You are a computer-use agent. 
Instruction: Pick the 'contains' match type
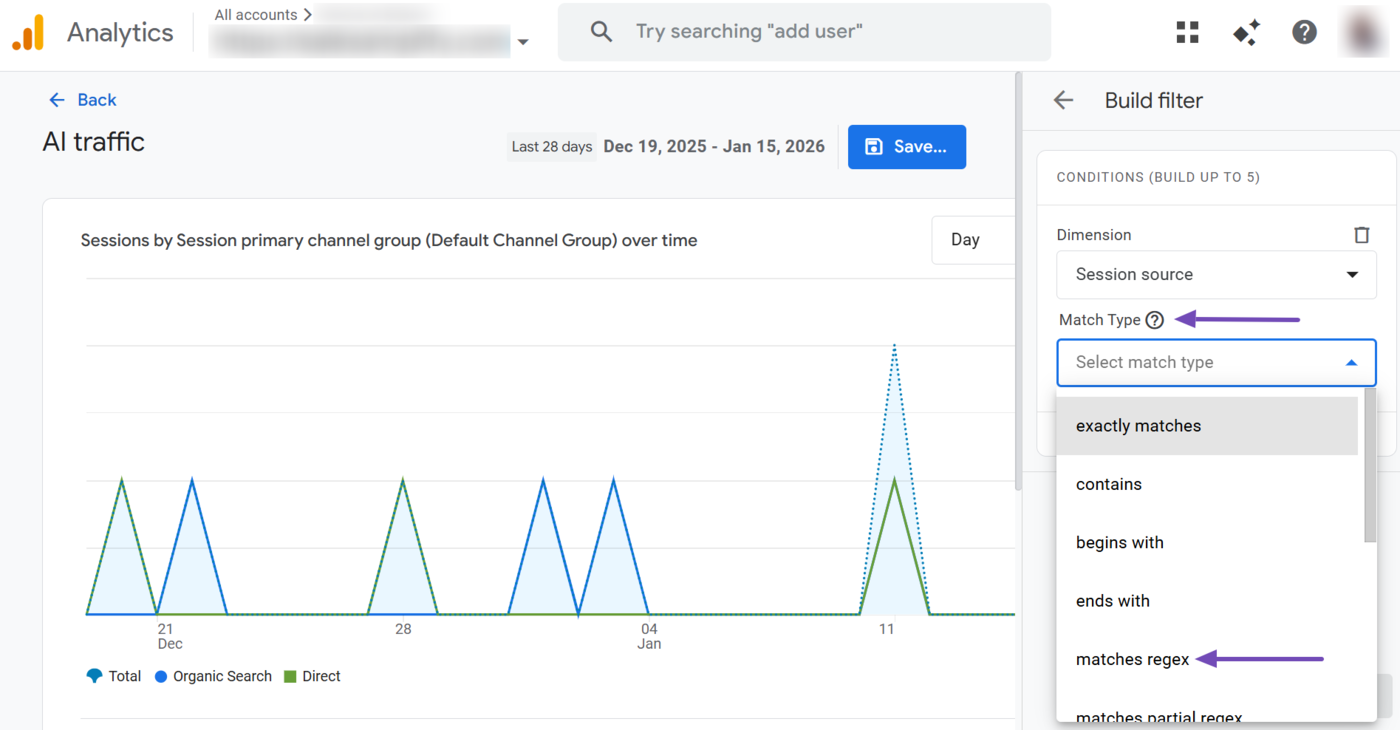pos(1108,484)
